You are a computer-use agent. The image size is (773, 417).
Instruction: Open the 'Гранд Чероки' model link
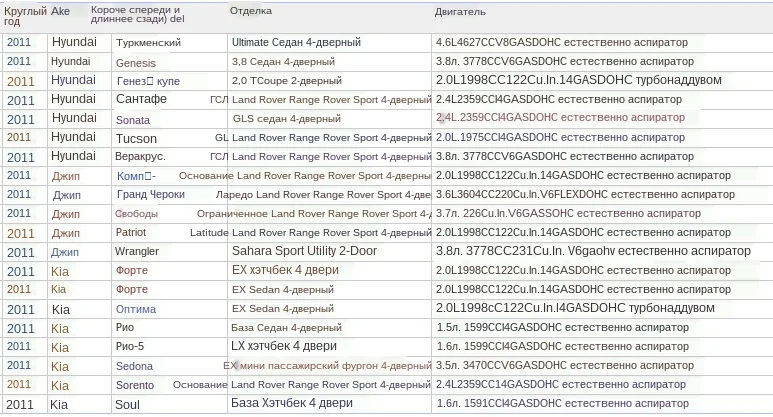point(151,195)
